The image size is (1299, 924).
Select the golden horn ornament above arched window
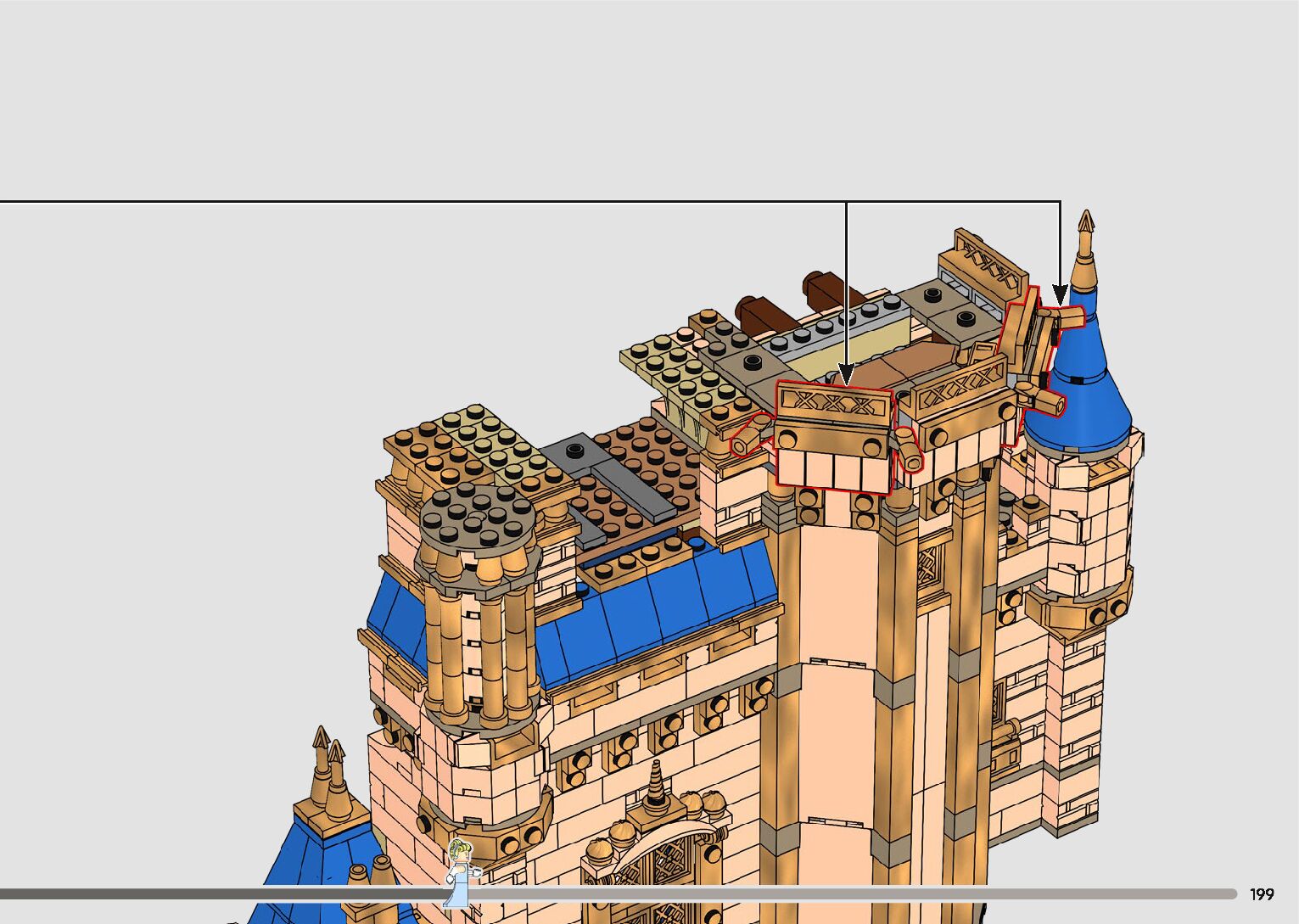[656, 787]
